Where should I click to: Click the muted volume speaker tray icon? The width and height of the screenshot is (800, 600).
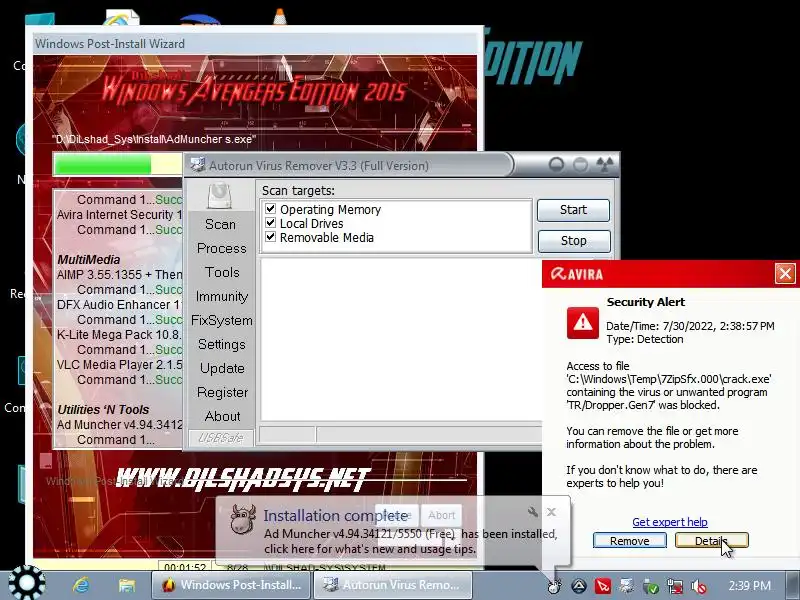[x=698, y=586]
